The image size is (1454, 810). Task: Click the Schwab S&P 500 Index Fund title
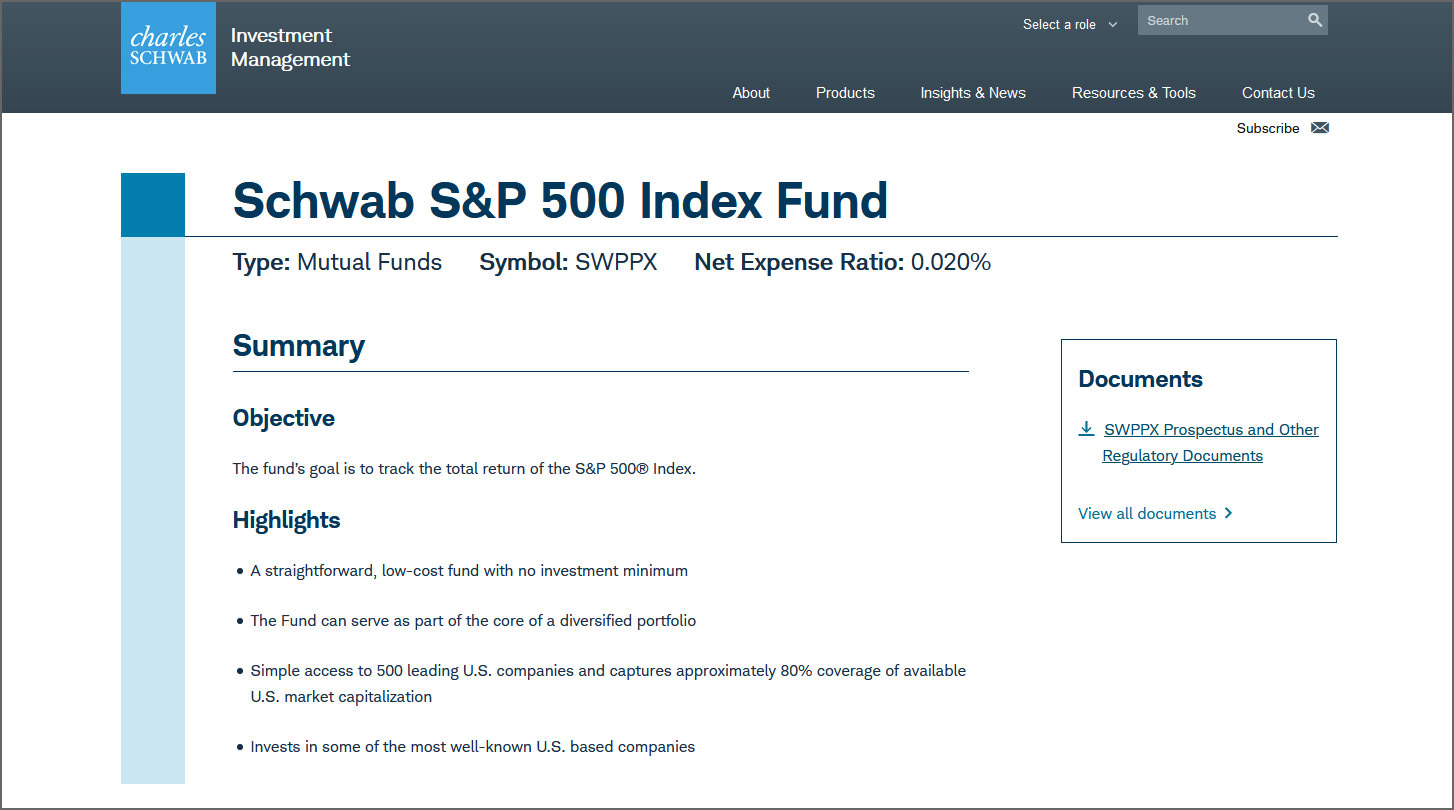(x=560, y=200)
